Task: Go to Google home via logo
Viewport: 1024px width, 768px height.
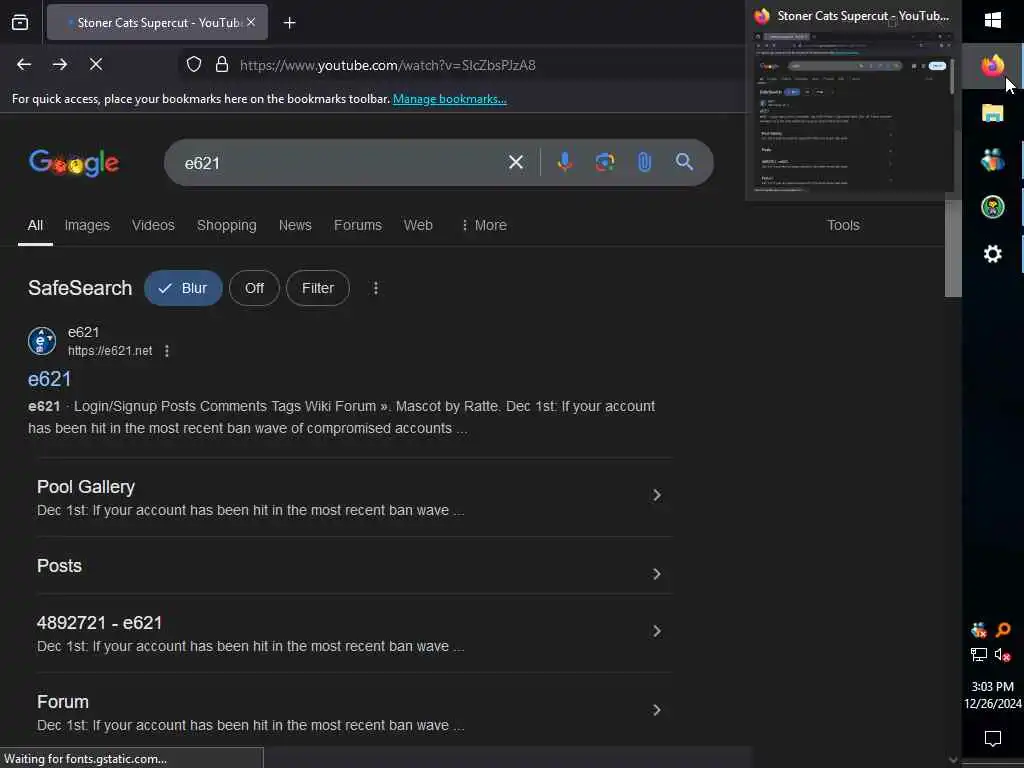Action: [74, 163]
